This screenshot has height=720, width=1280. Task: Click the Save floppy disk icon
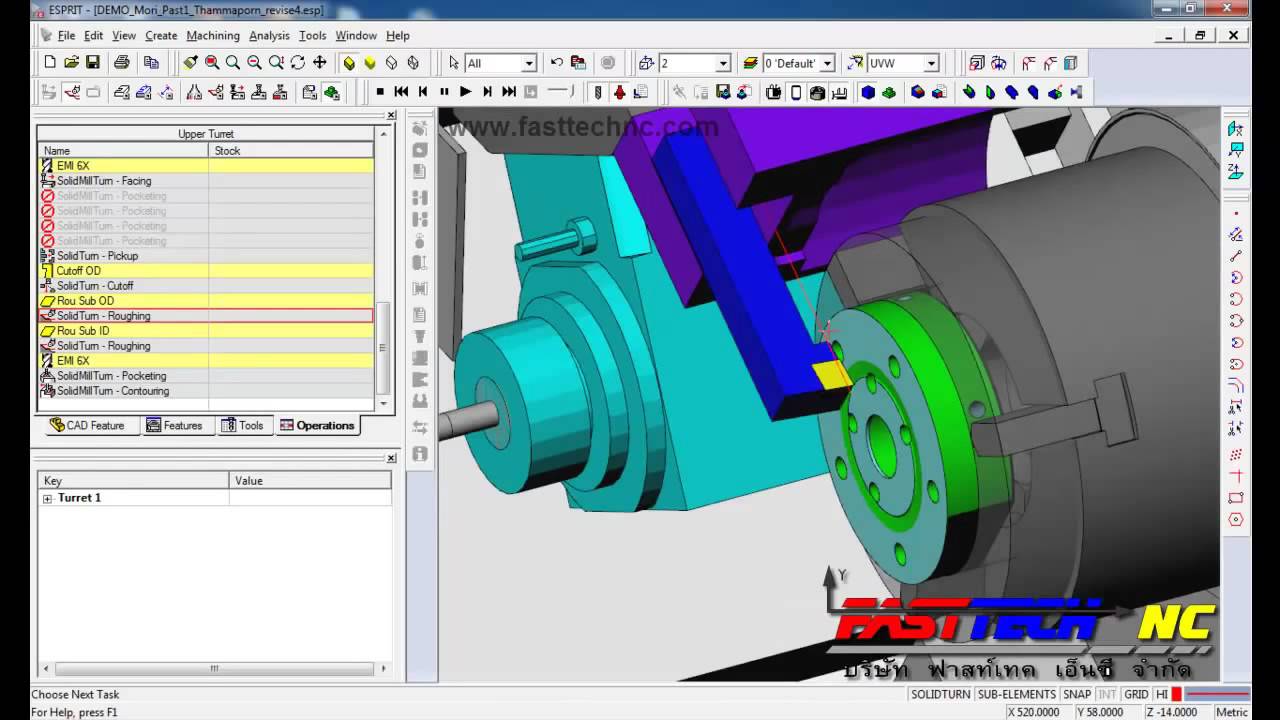[92, 62]
